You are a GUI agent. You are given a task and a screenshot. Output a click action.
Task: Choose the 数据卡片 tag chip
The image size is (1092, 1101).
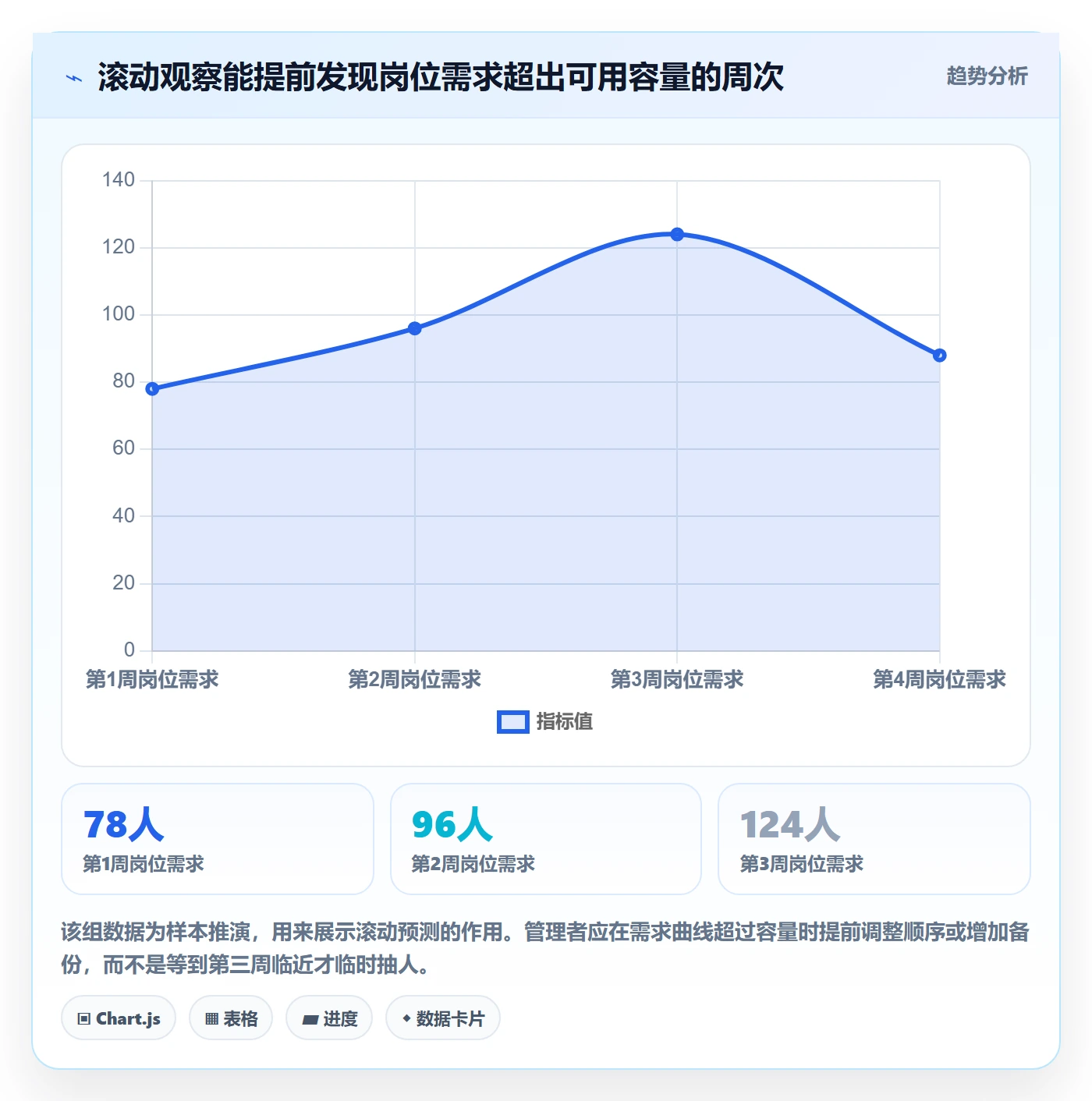pos(443,1018)
